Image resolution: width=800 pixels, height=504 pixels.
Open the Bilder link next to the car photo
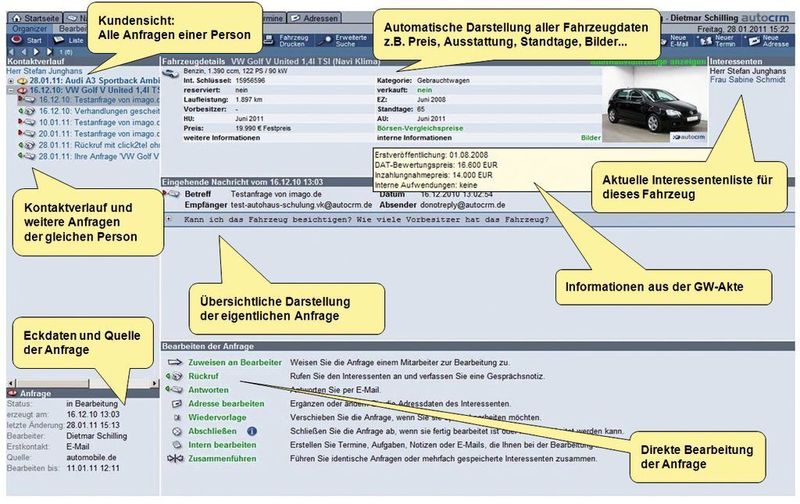(x=590, y=138)
